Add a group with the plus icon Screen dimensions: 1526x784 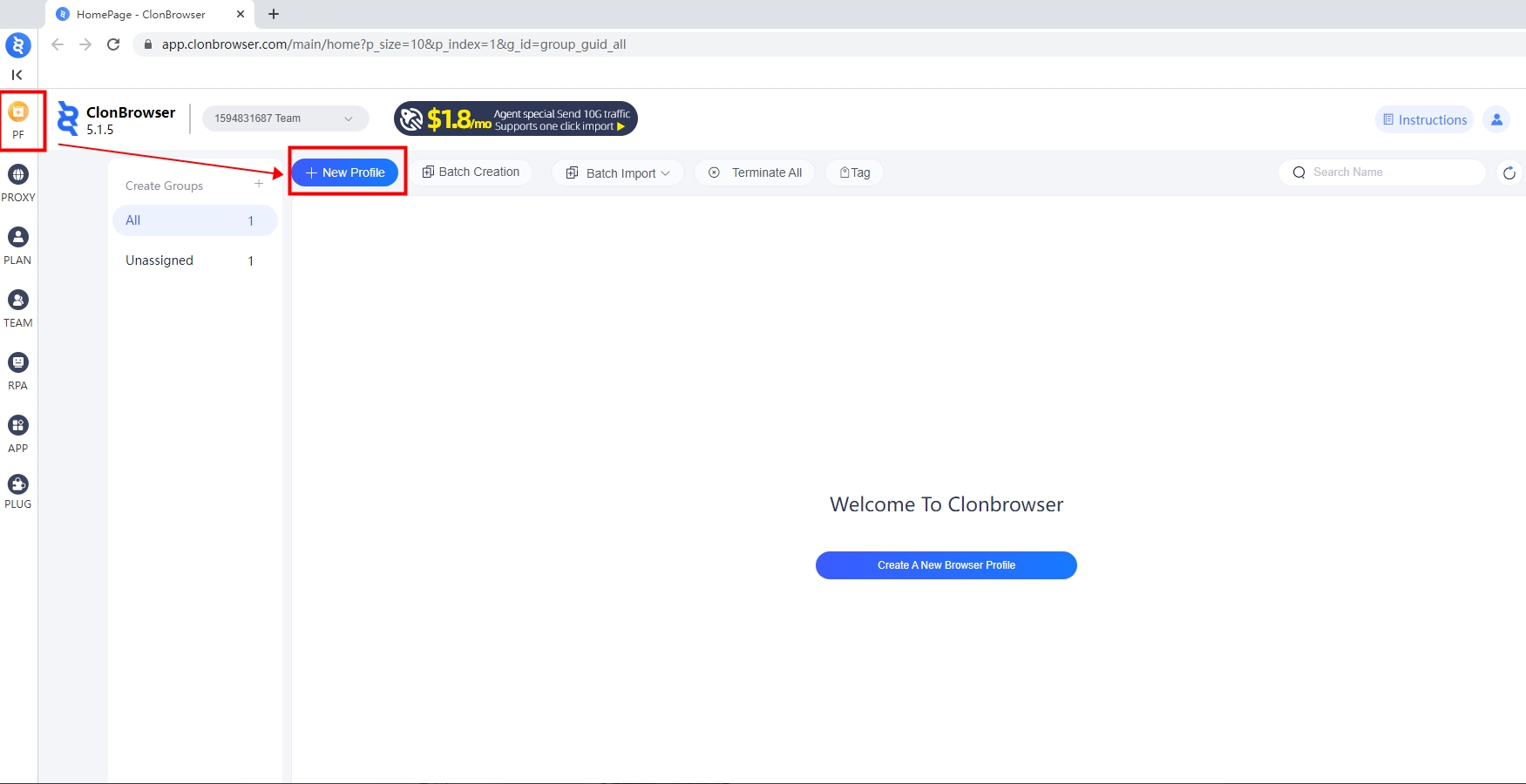[259, 184]
